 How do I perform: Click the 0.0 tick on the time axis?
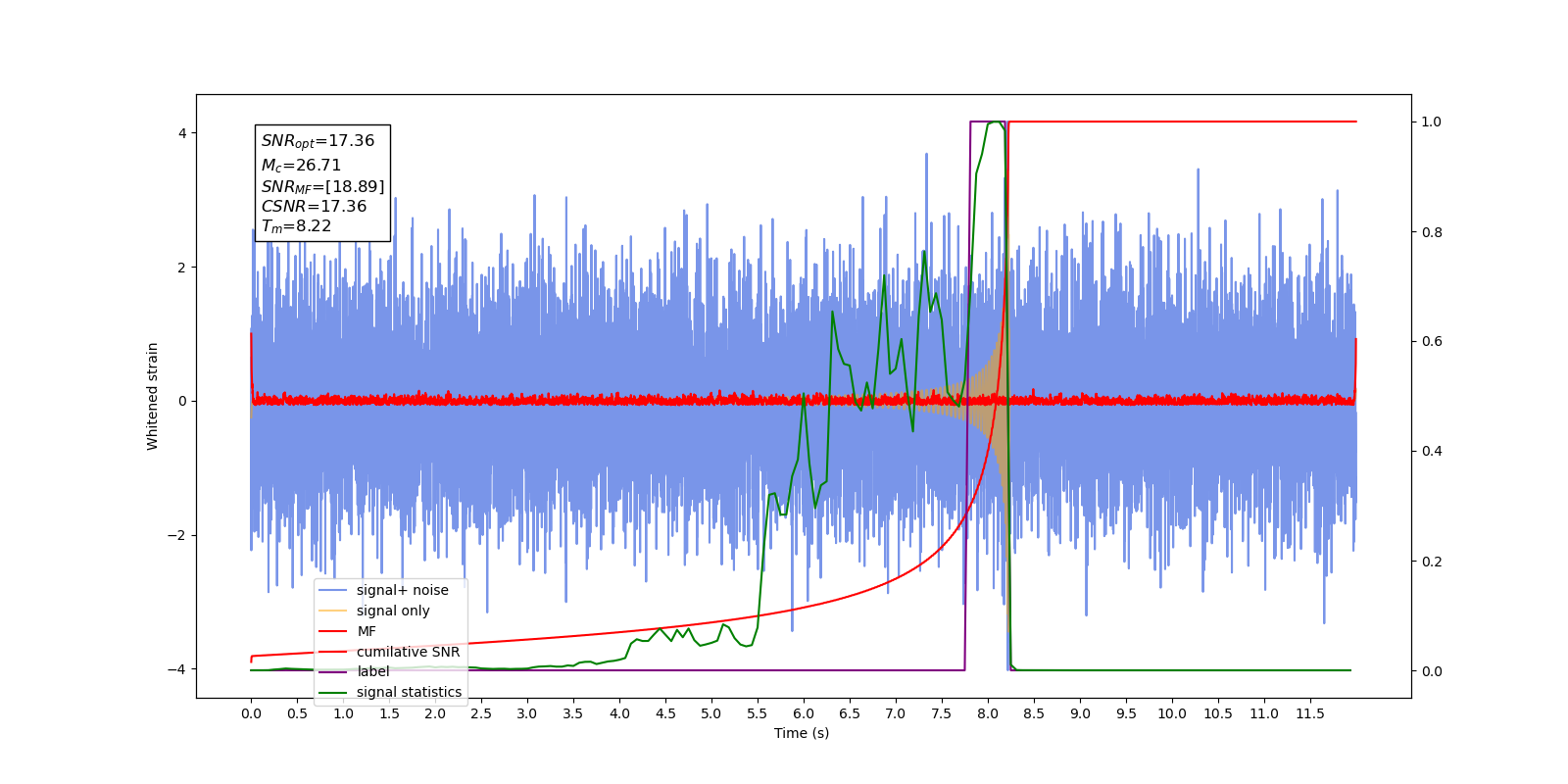[x=251, y=713]
